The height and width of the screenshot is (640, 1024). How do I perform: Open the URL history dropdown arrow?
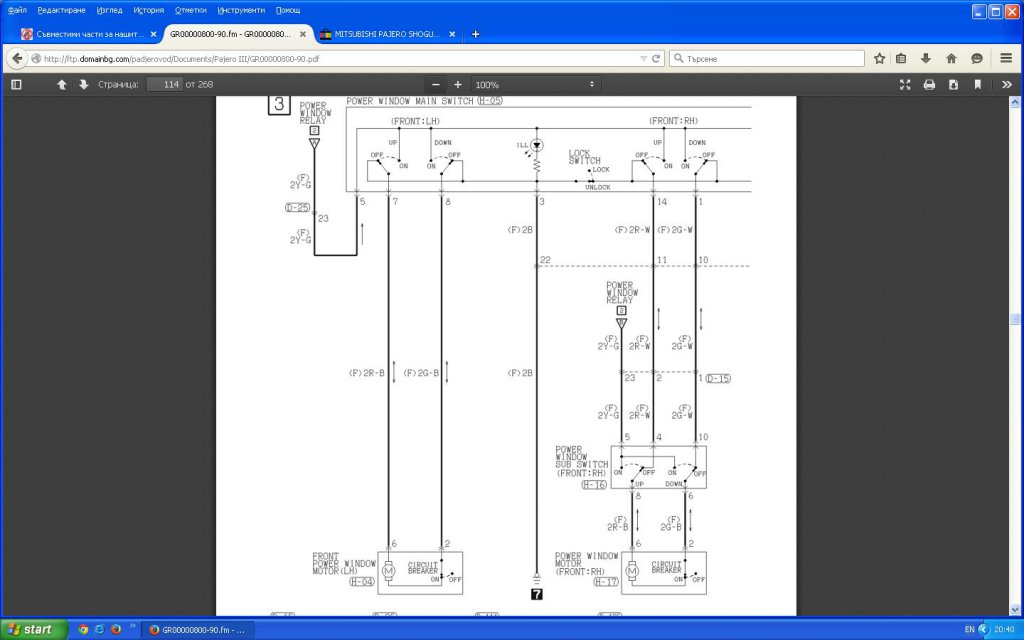pos(643,58)
